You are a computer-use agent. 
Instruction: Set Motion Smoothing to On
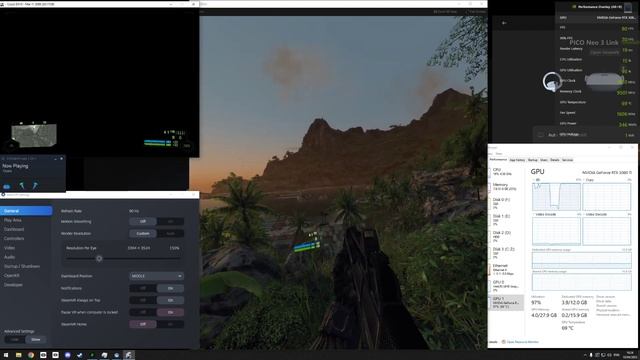170,221
